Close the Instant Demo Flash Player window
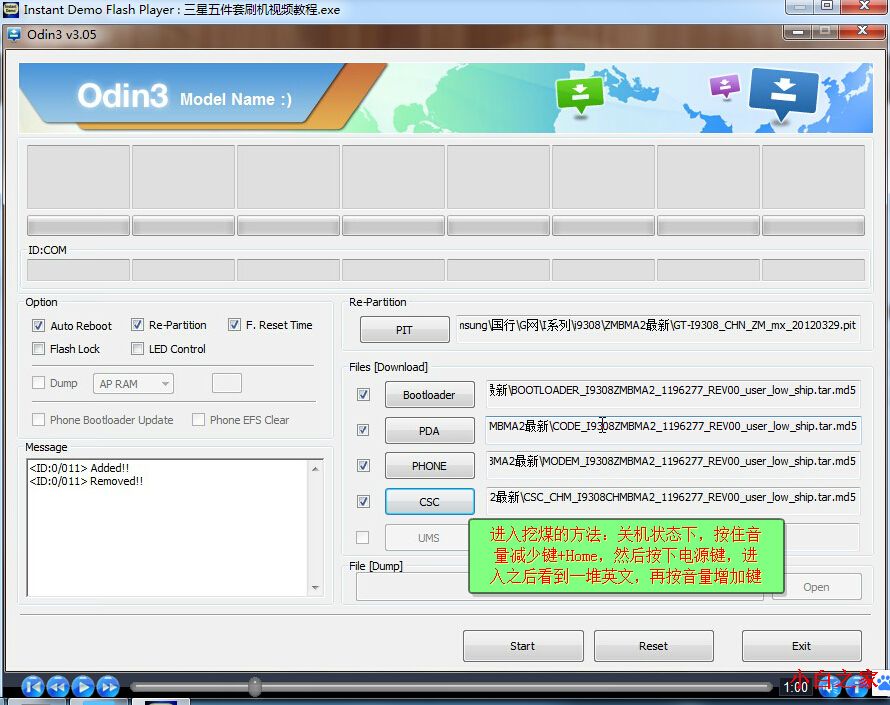This screenshot has height=705, width=890. pos(864,6)
